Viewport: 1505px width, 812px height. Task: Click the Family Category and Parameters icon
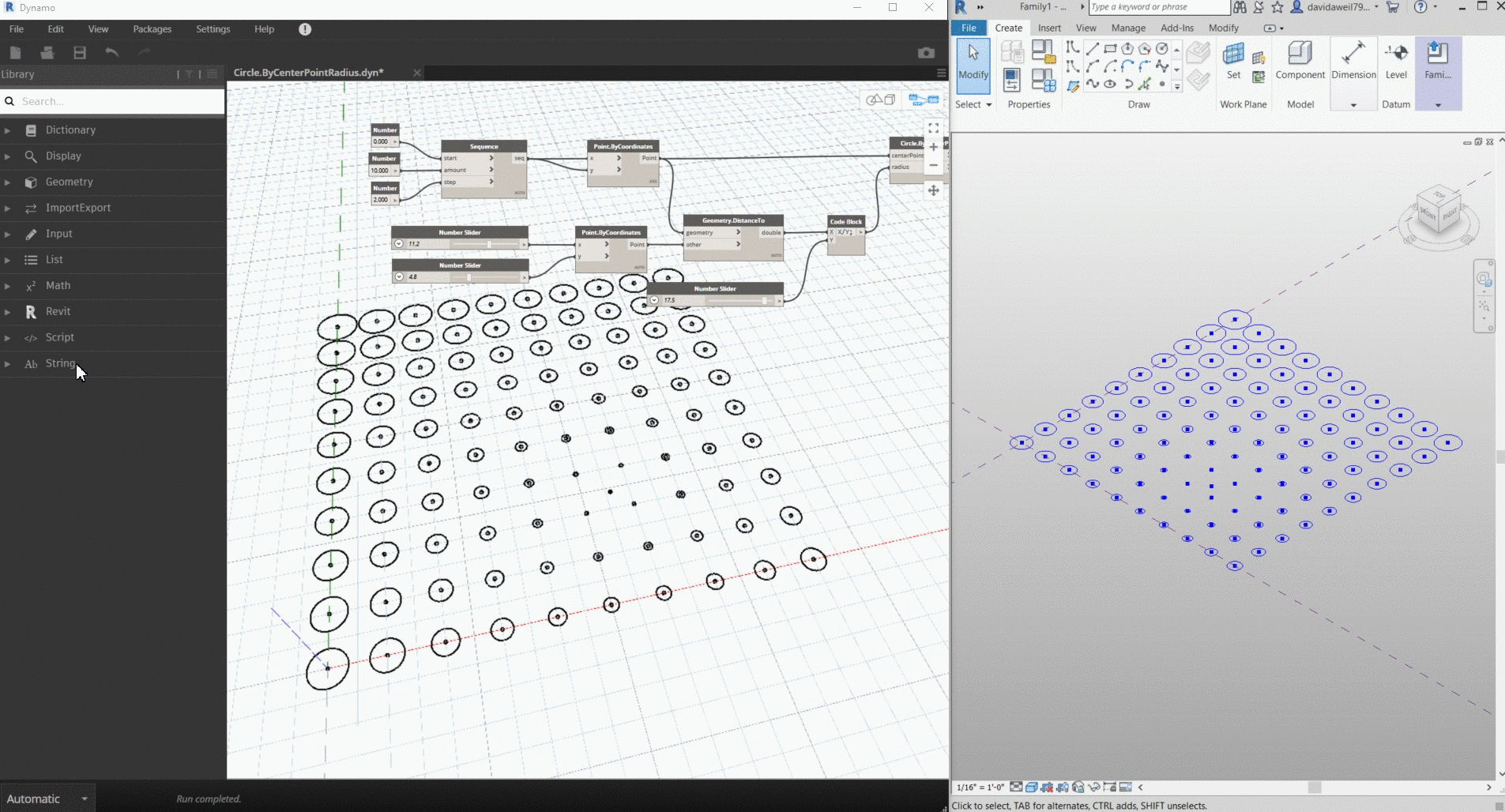point(1043,51)
